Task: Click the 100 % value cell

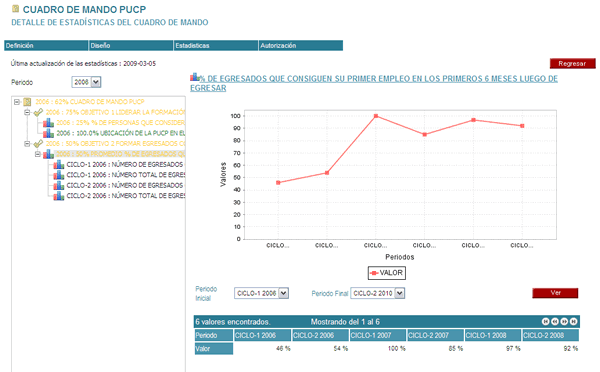Action: coord(378,349)
